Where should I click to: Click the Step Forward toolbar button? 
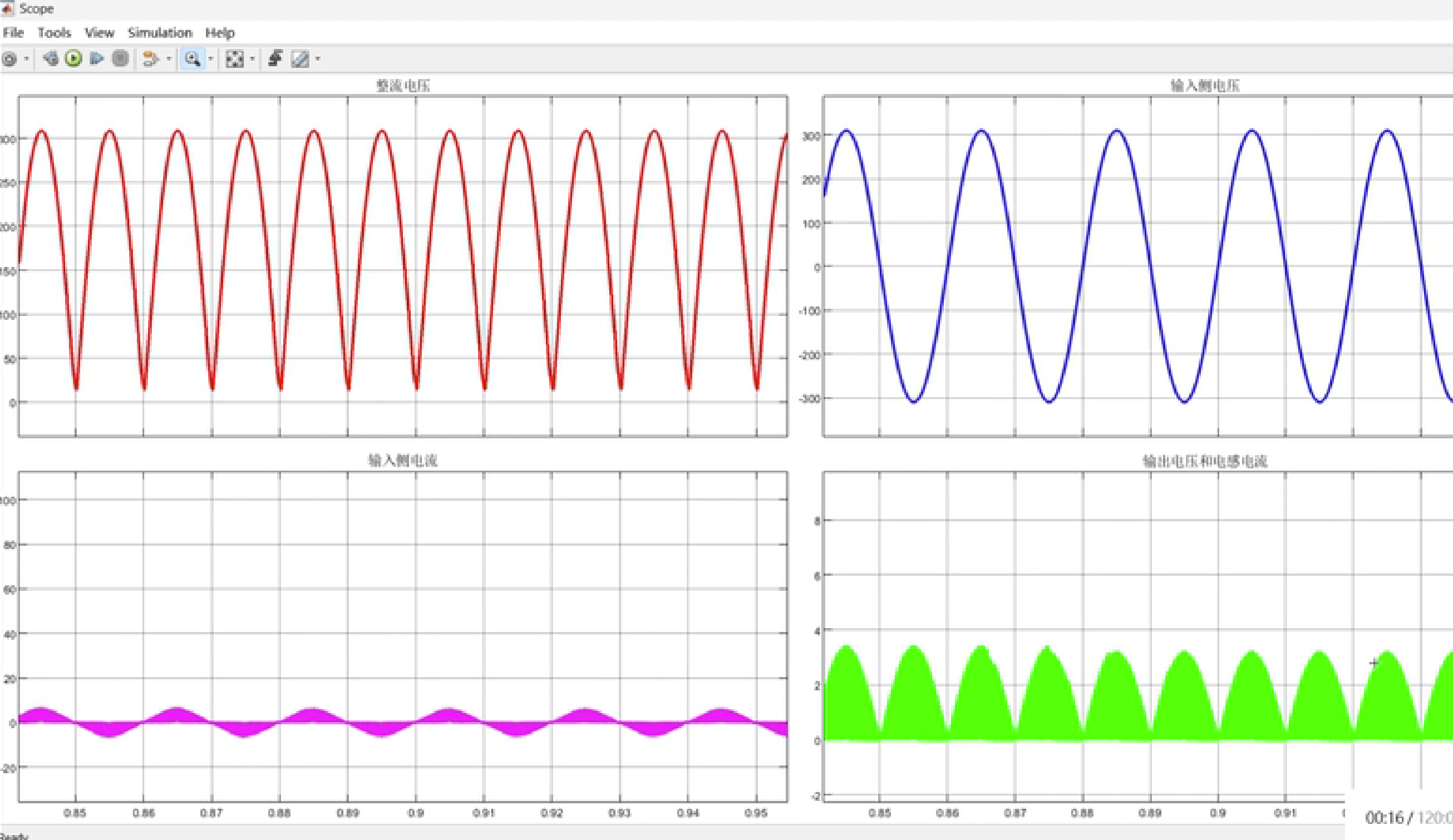[x=97, y=58]
